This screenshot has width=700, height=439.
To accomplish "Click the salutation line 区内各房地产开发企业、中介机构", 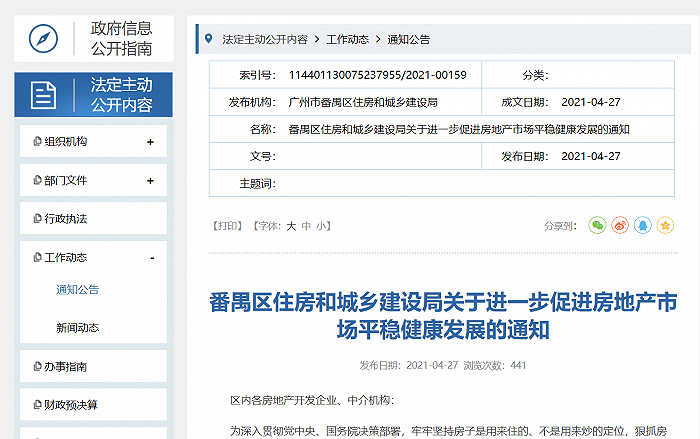I will [x=312, y=400].
